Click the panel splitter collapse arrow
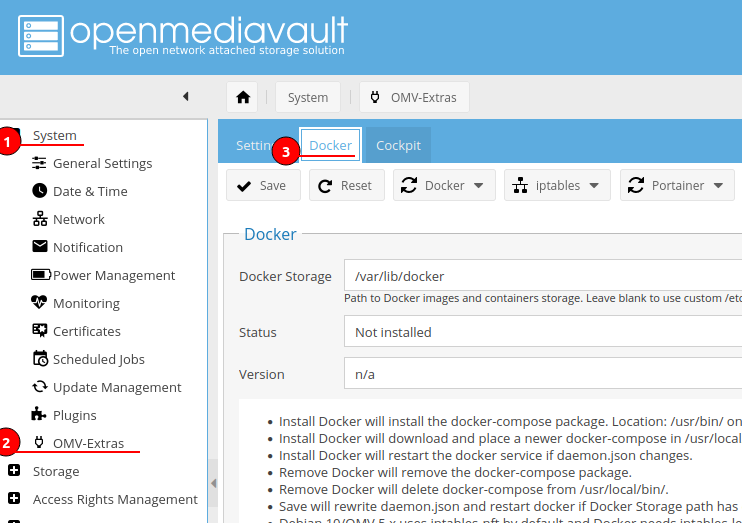This screenshot has width=742, height=523. pos(213,483)
